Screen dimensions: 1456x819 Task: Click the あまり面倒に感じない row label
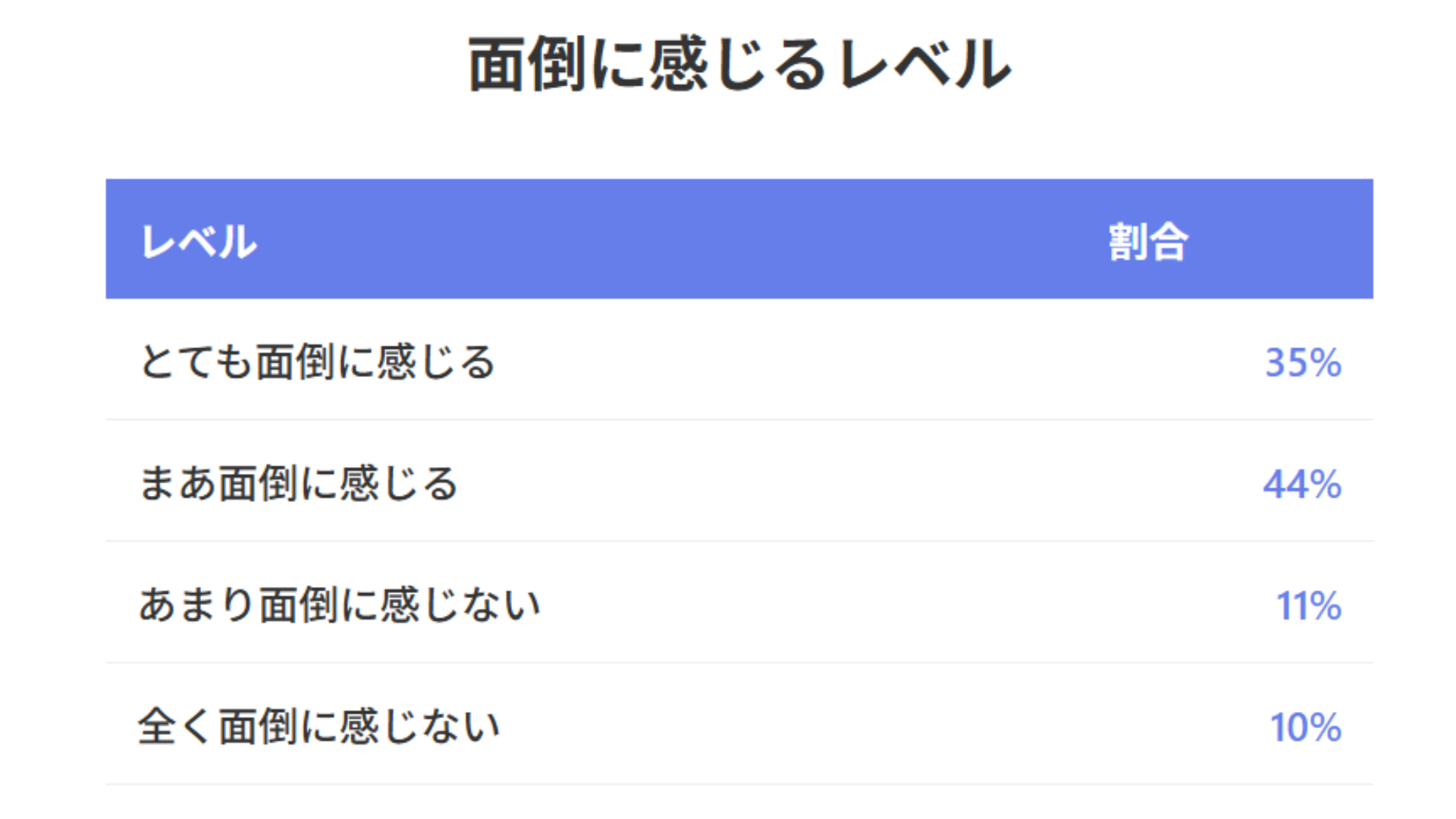click(x=340, y=605)
